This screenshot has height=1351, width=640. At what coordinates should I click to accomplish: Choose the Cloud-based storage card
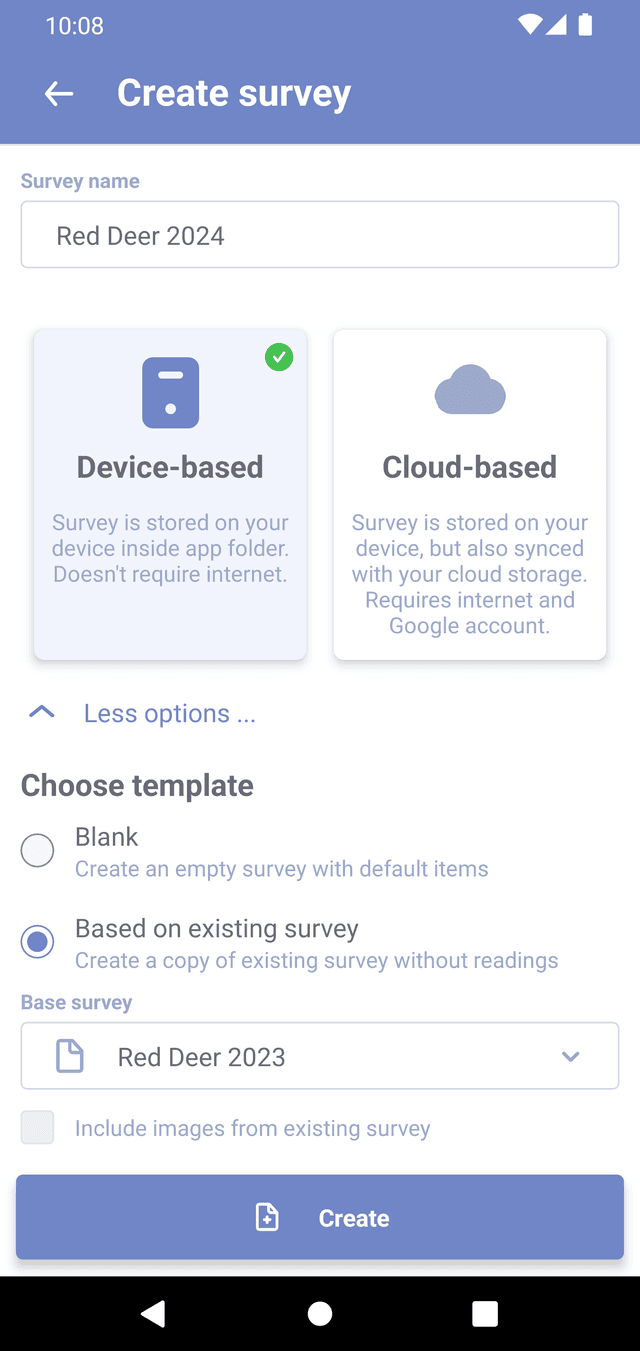pos(470,495)
